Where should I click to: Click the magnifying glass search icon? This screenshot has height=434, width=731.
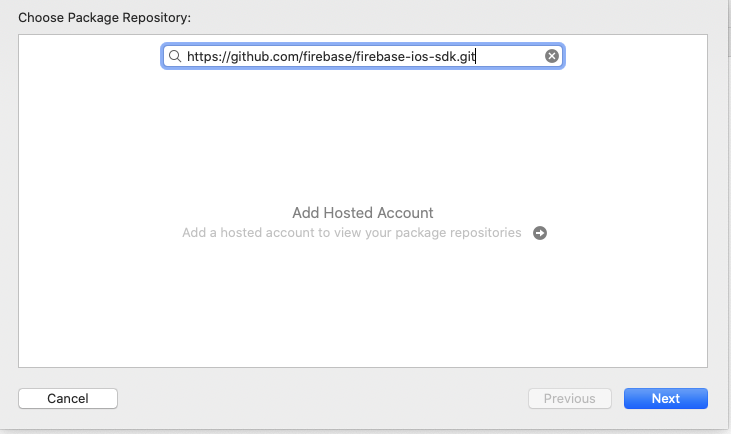click(175, 57)
